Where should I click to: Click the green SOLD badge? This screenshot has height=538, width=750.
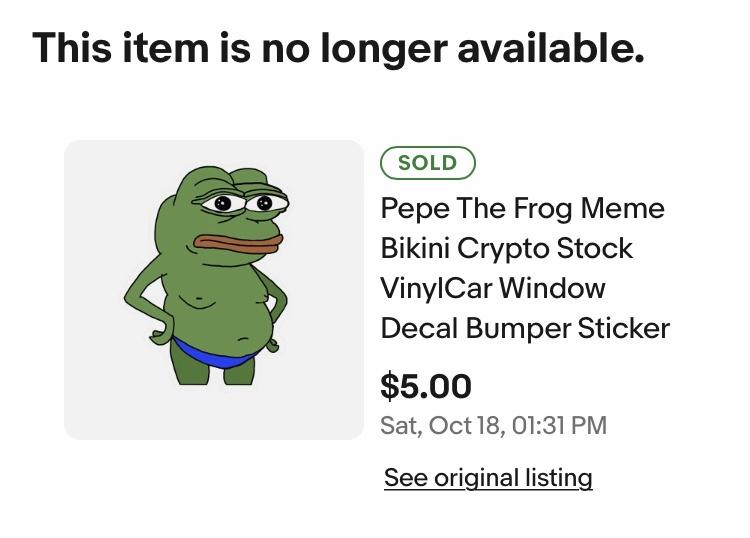point(427,163)
